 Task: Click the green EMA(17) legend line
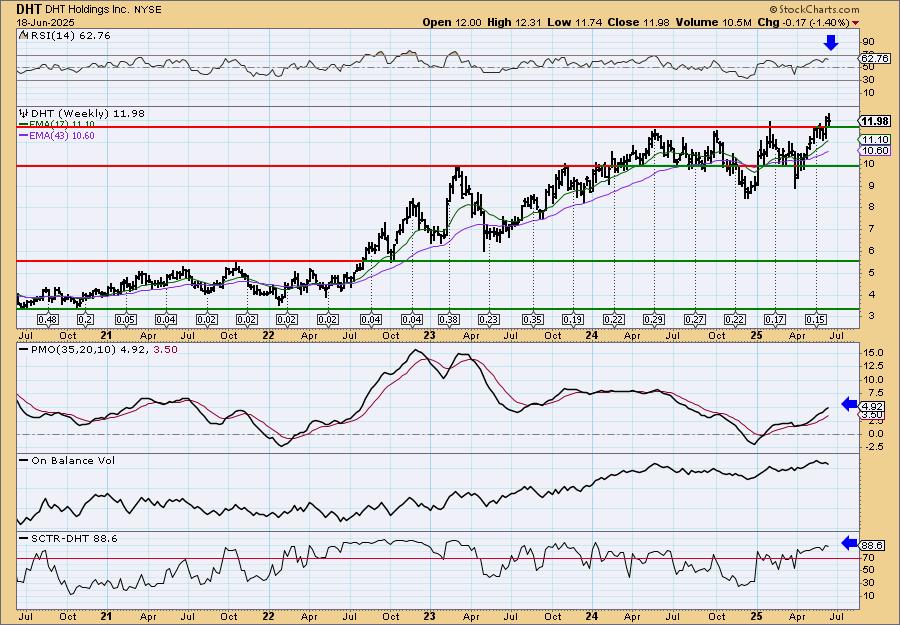pos(24,124)
